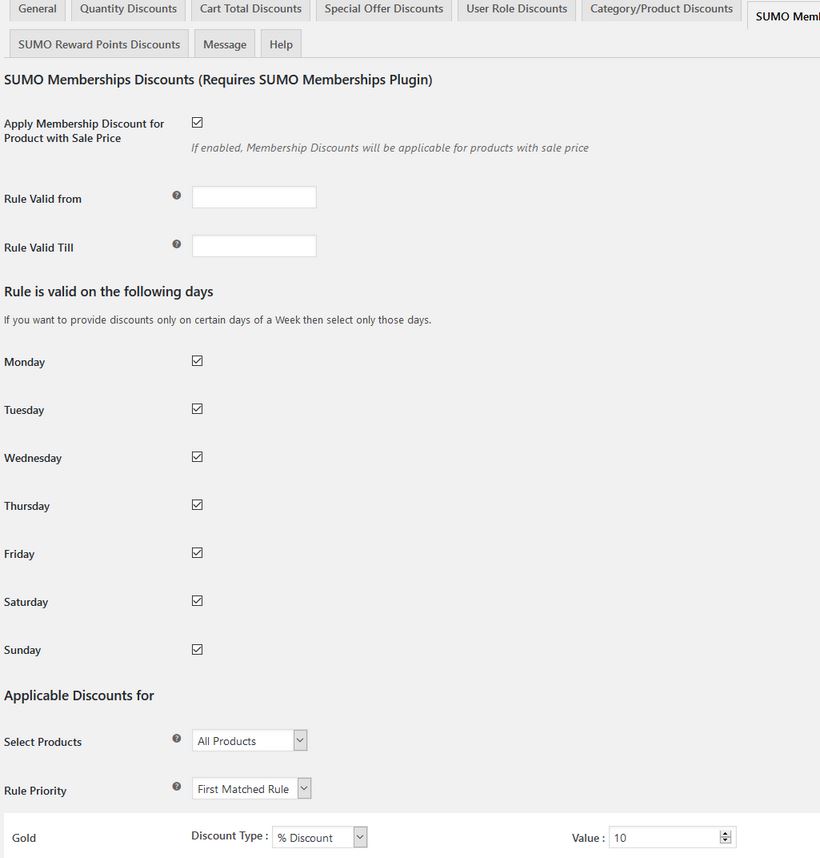Click help icon beside Select Products
This screenshot has height=858, width=820.
(x=176, y=738)
